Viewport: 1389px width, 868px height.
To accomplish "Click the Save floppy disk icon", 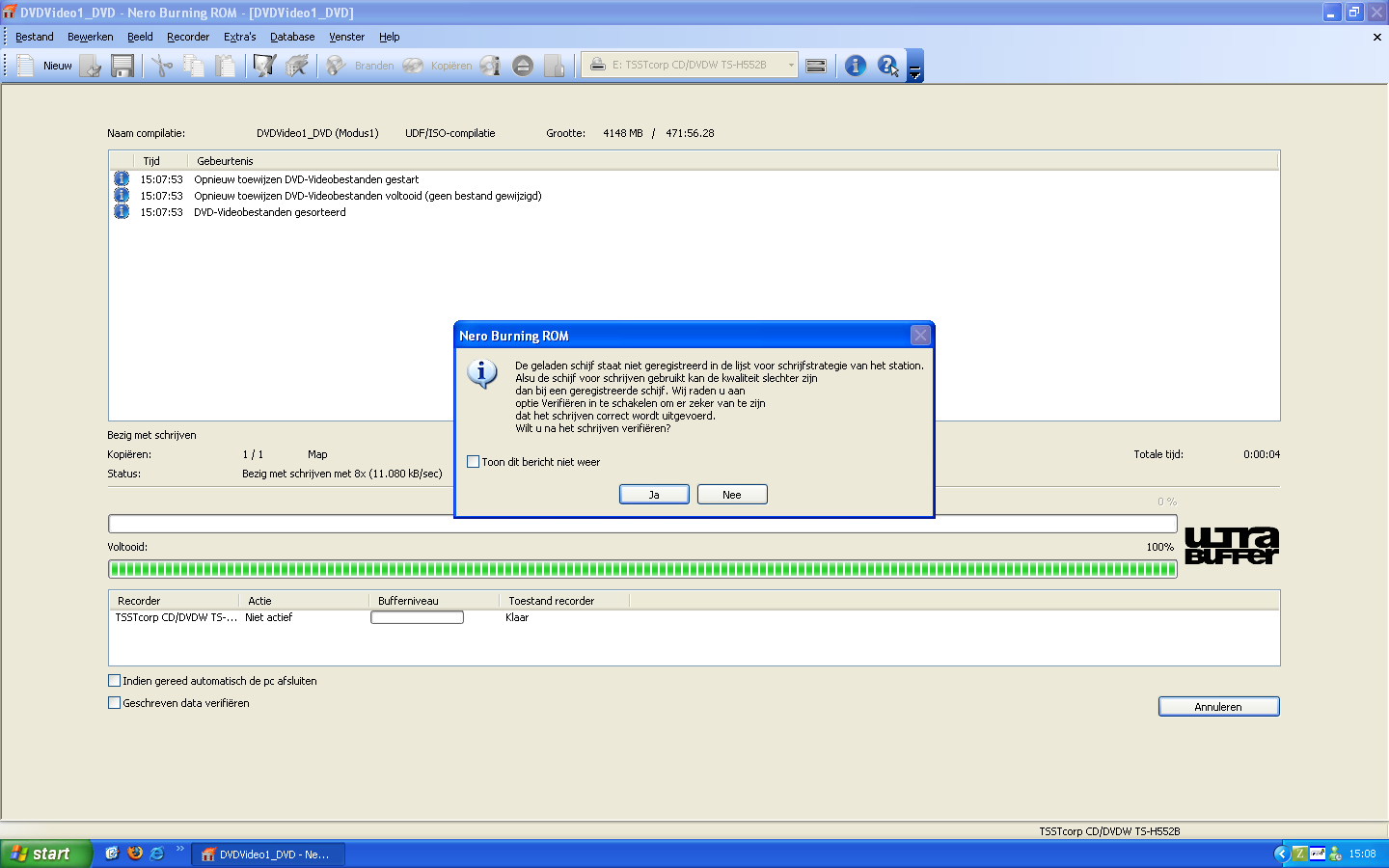I will click(x=123, y=66).
